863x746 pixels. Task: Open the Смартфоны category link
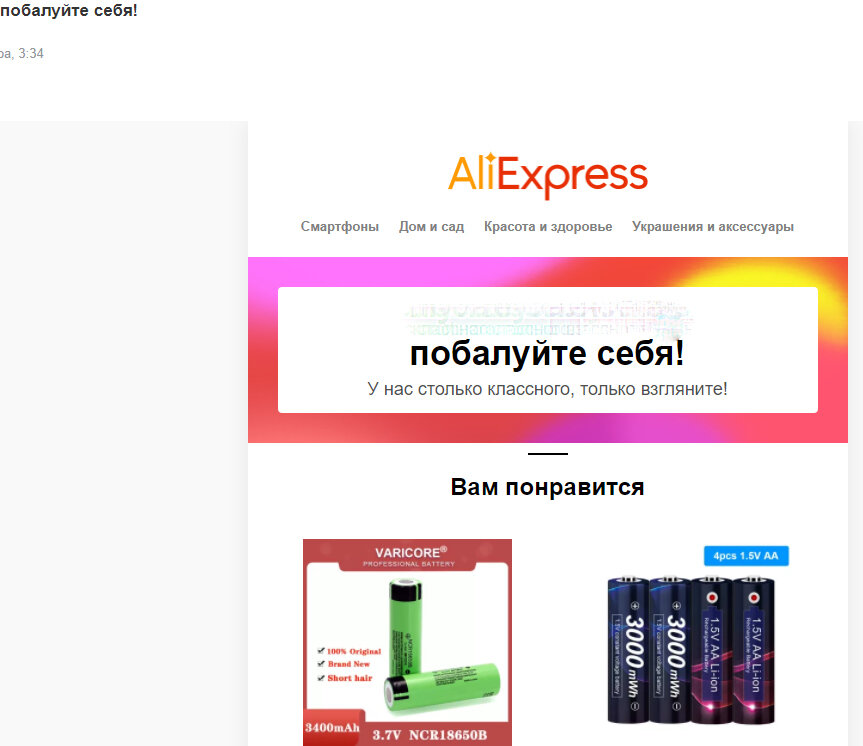coord(340,227)
